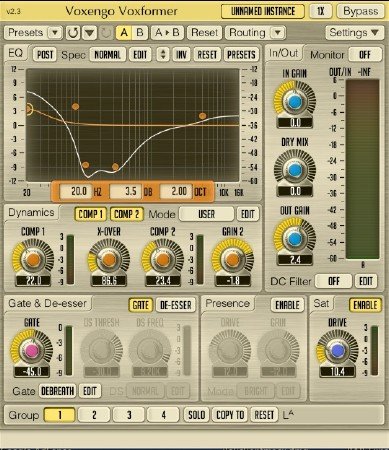Toggle the group SOLO button
Viewport: 389px width, 450px height.
(196, 415)
